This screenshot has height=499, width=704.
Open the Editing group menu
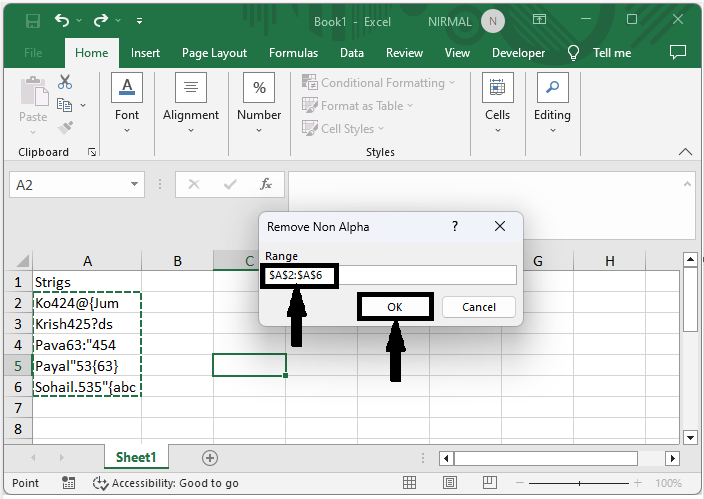click(x=552, y=103)
